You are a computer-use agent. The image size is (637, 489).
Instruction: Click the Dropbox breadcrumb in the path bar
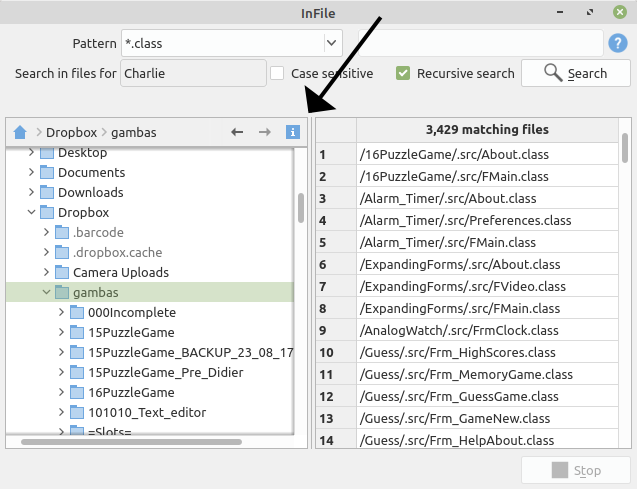tap(72, 132)
